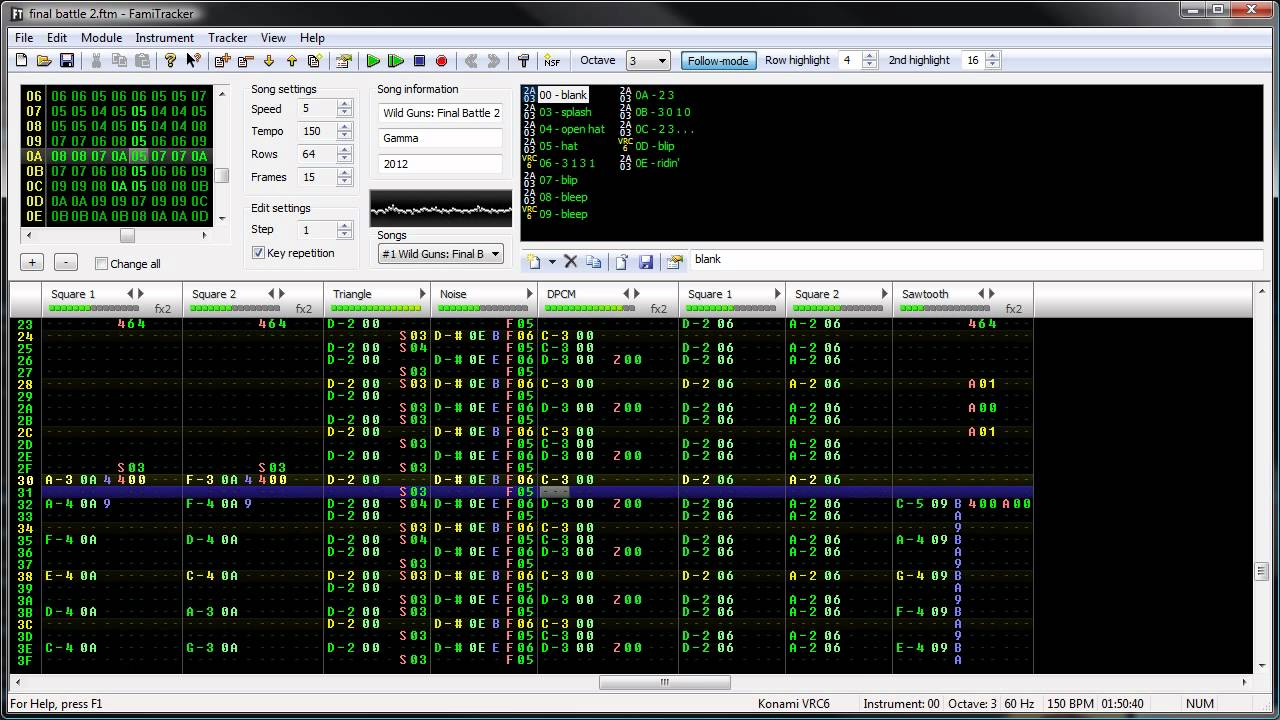Uncheck Key repetition

coord(258,253)
